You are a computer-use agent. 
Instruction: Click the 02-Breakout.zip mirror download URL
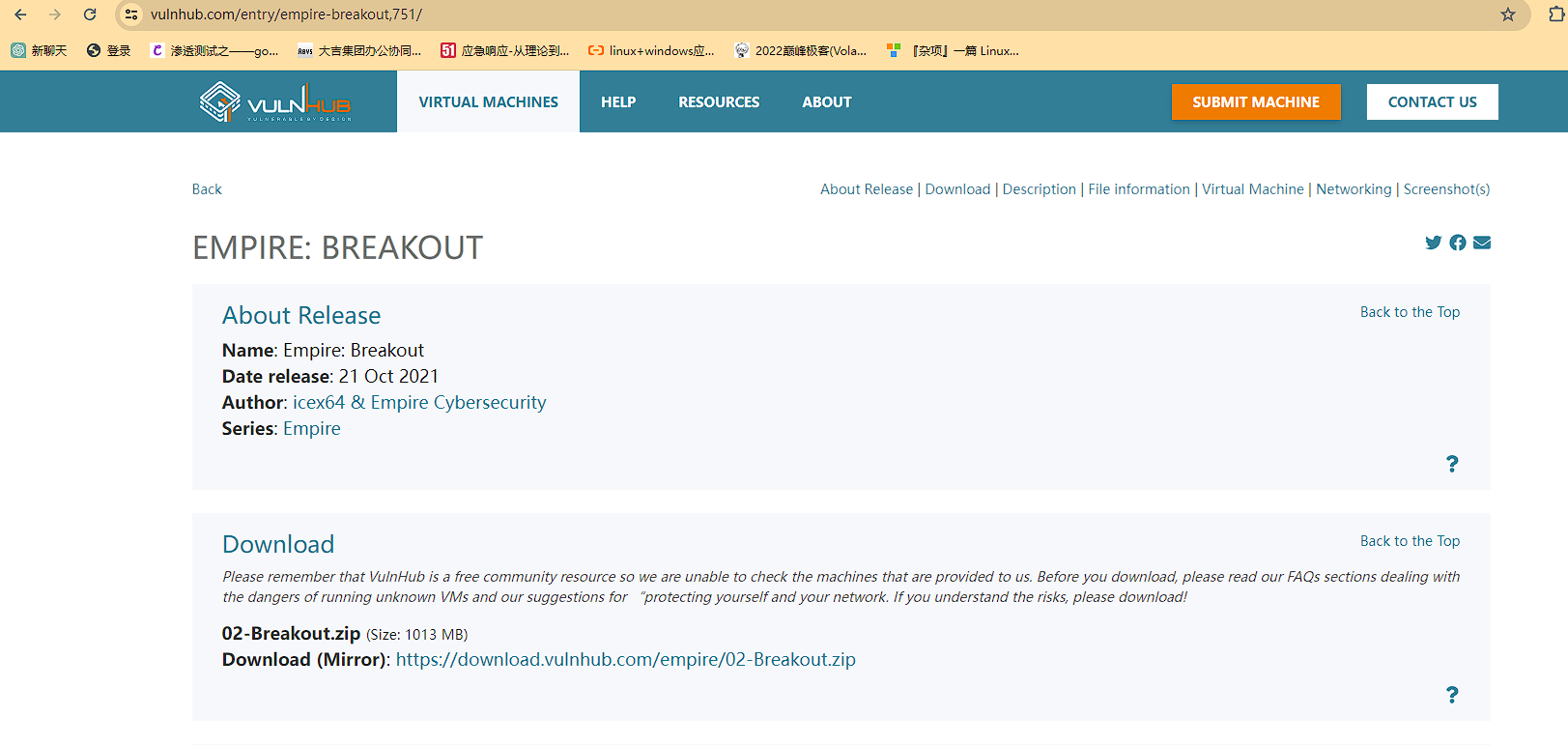[x=625, y=659]
